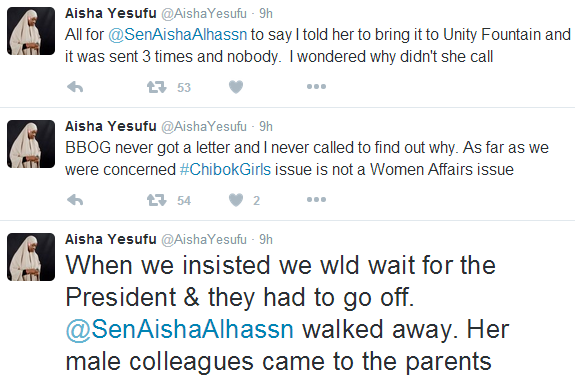The width and height of the screenshot is (575, 384).
Task: Open Aisha Yesufu name on first tweet
Action: point(111,14)
